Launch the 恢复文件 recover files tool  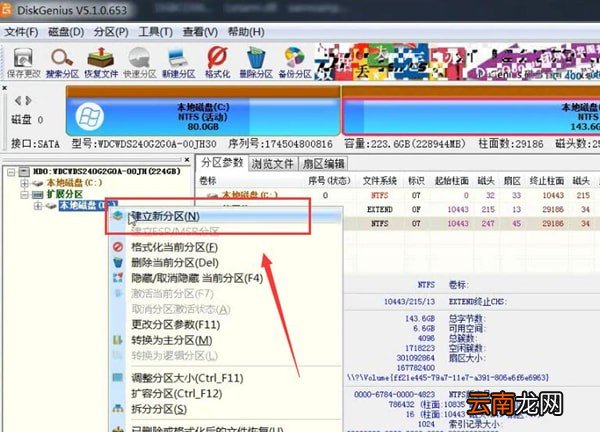101,62
